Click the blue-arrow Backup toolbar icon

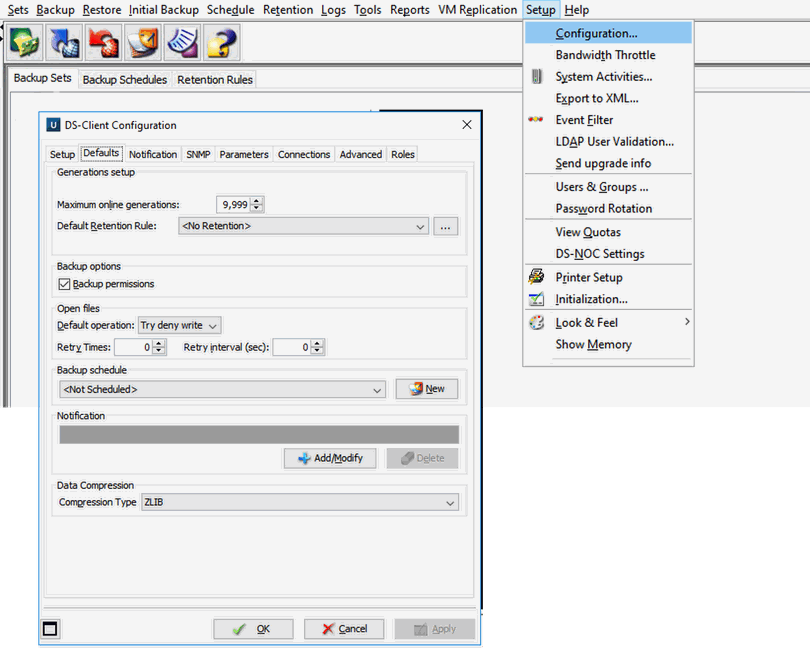coord(64,42)
